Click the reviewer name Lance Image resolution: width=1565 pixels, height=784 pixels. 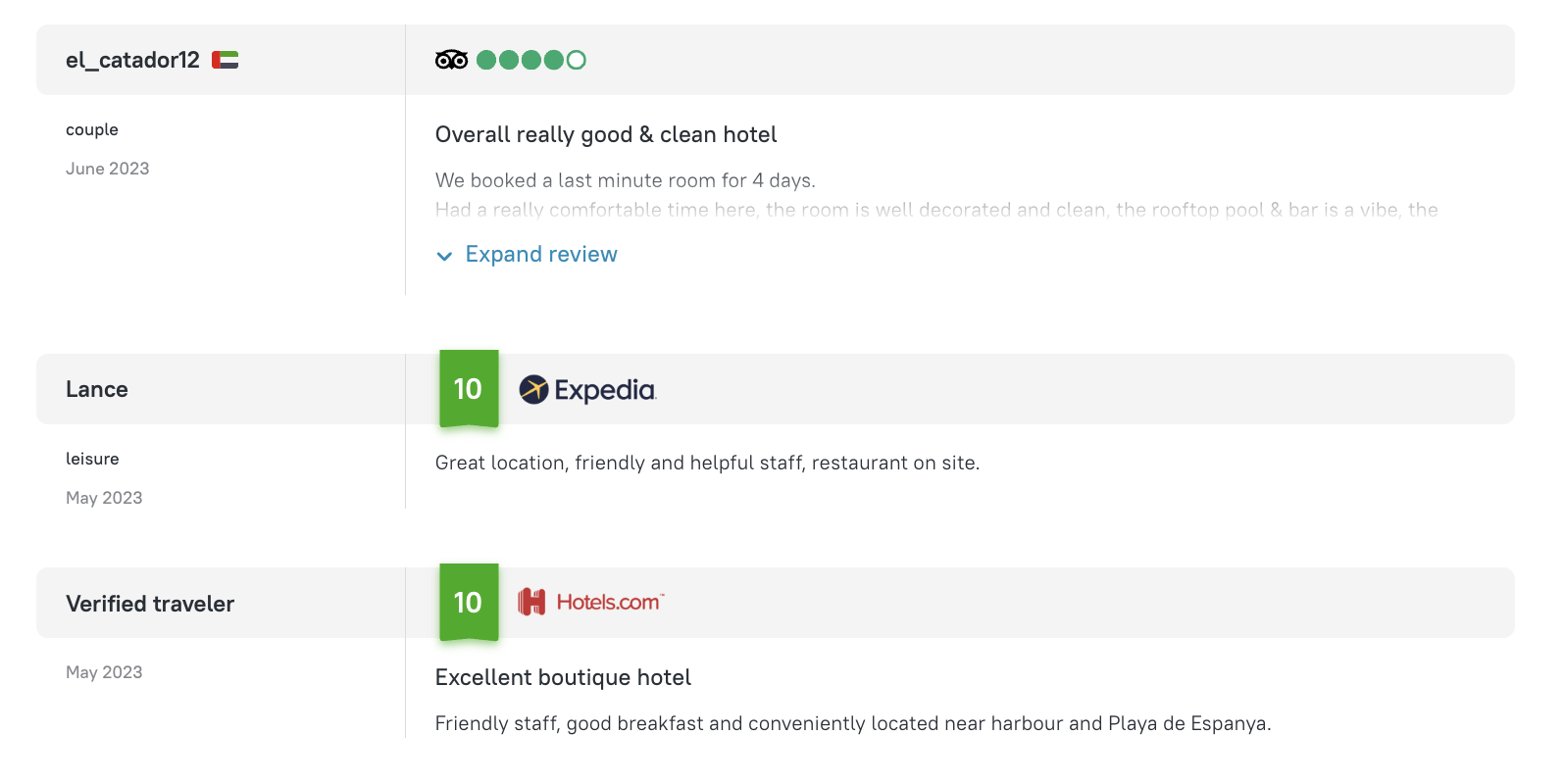click(x=97, y=389)
